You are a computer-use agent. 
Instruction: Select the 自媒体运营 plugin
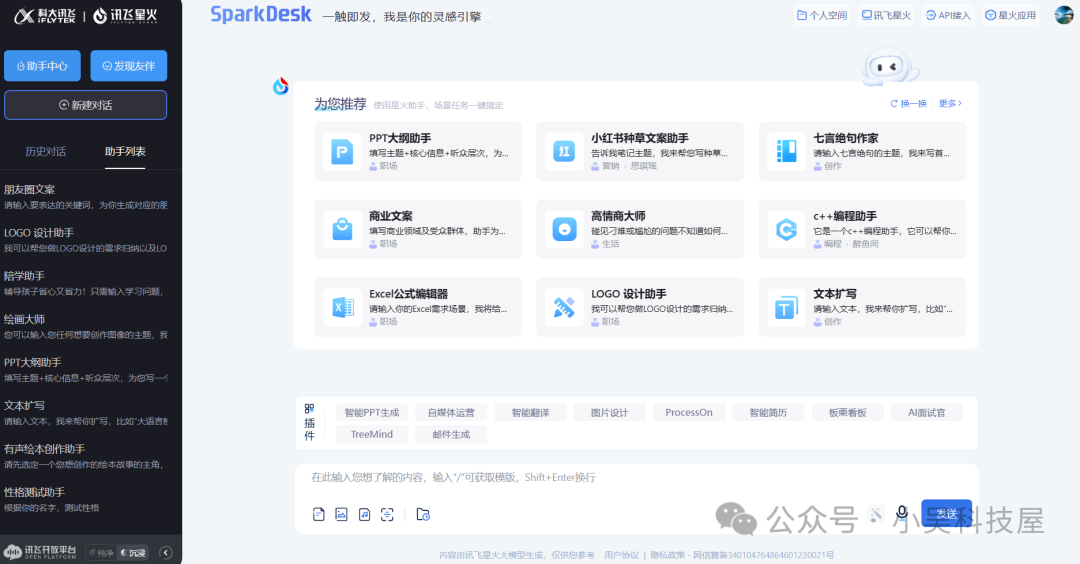point(451,412)
